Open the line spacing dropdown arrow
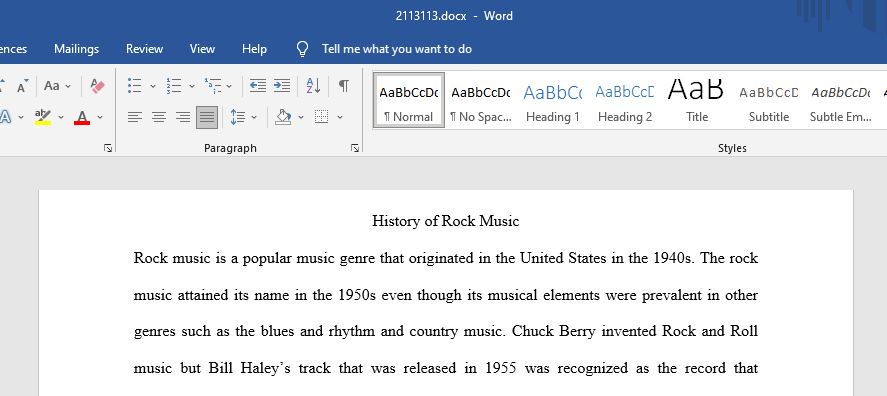The height and width of the screenshot is (396, 887). tap(253, 117)
